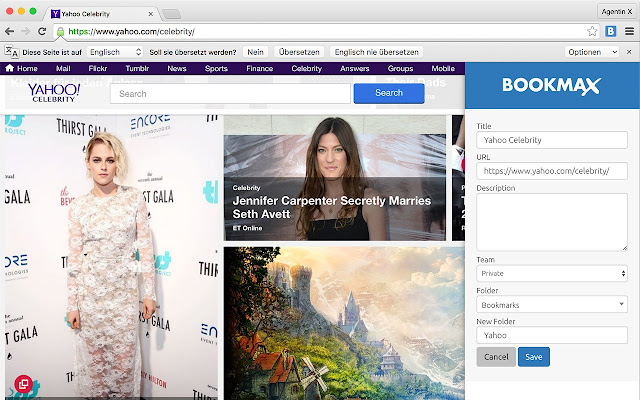640x400 pixels.
Task: Click the Yahoo Search input field
Action: pyautogui.click(x=230, y=93)
